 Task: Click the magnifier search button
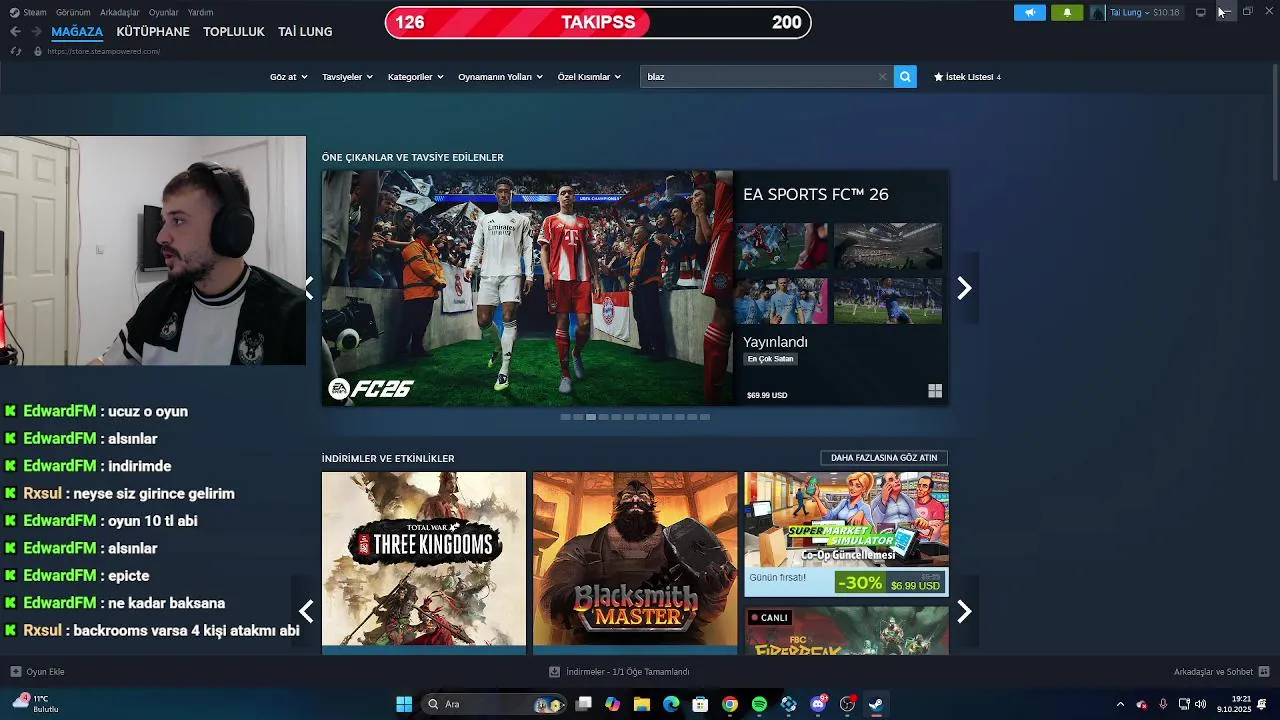tap(905, 76)
